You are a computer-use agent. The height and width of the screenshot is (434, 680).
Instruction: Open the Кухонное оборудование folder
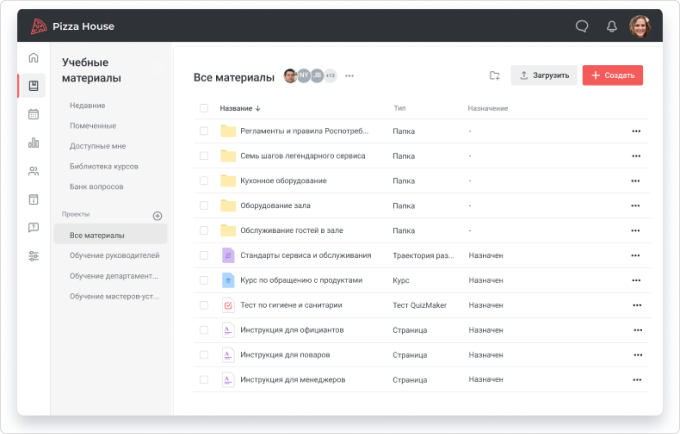point(284,181)
